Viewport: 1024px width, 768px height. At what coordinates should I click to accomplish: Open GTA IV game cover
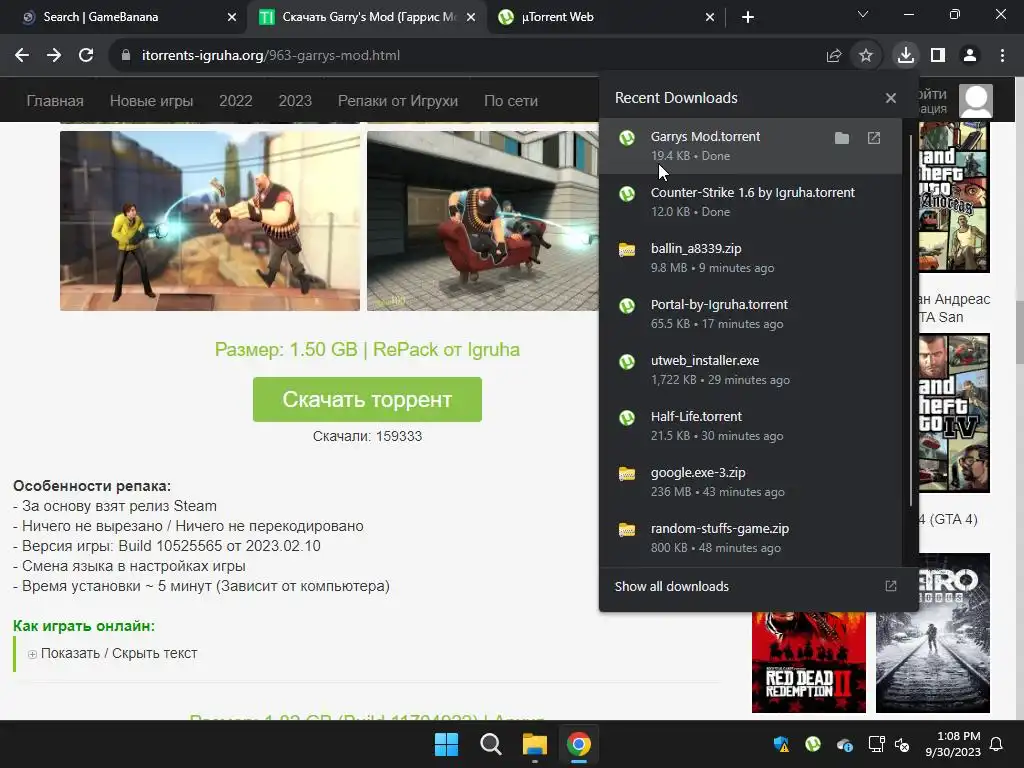tap(954, 413)
